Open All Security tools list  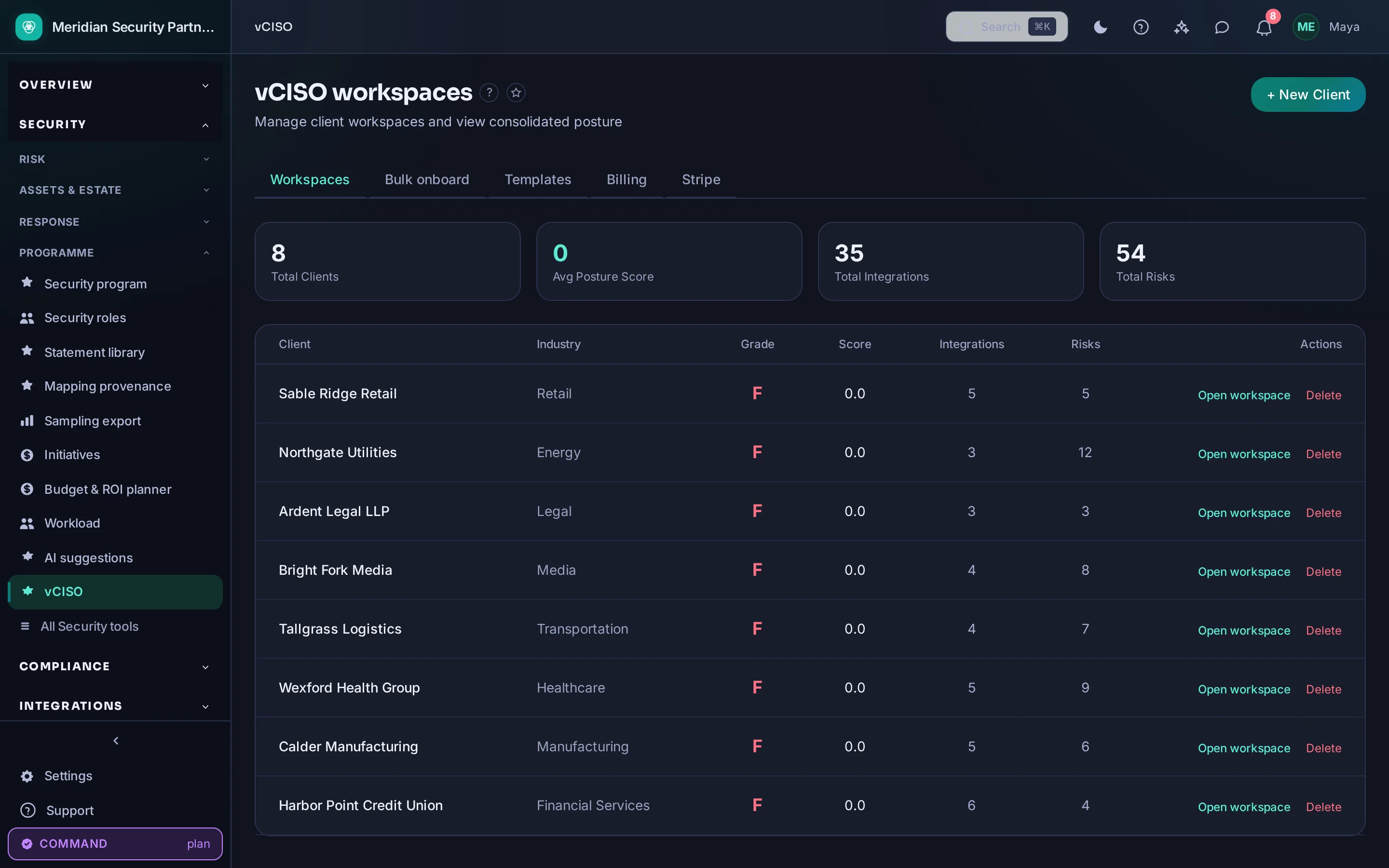point(115,626)
